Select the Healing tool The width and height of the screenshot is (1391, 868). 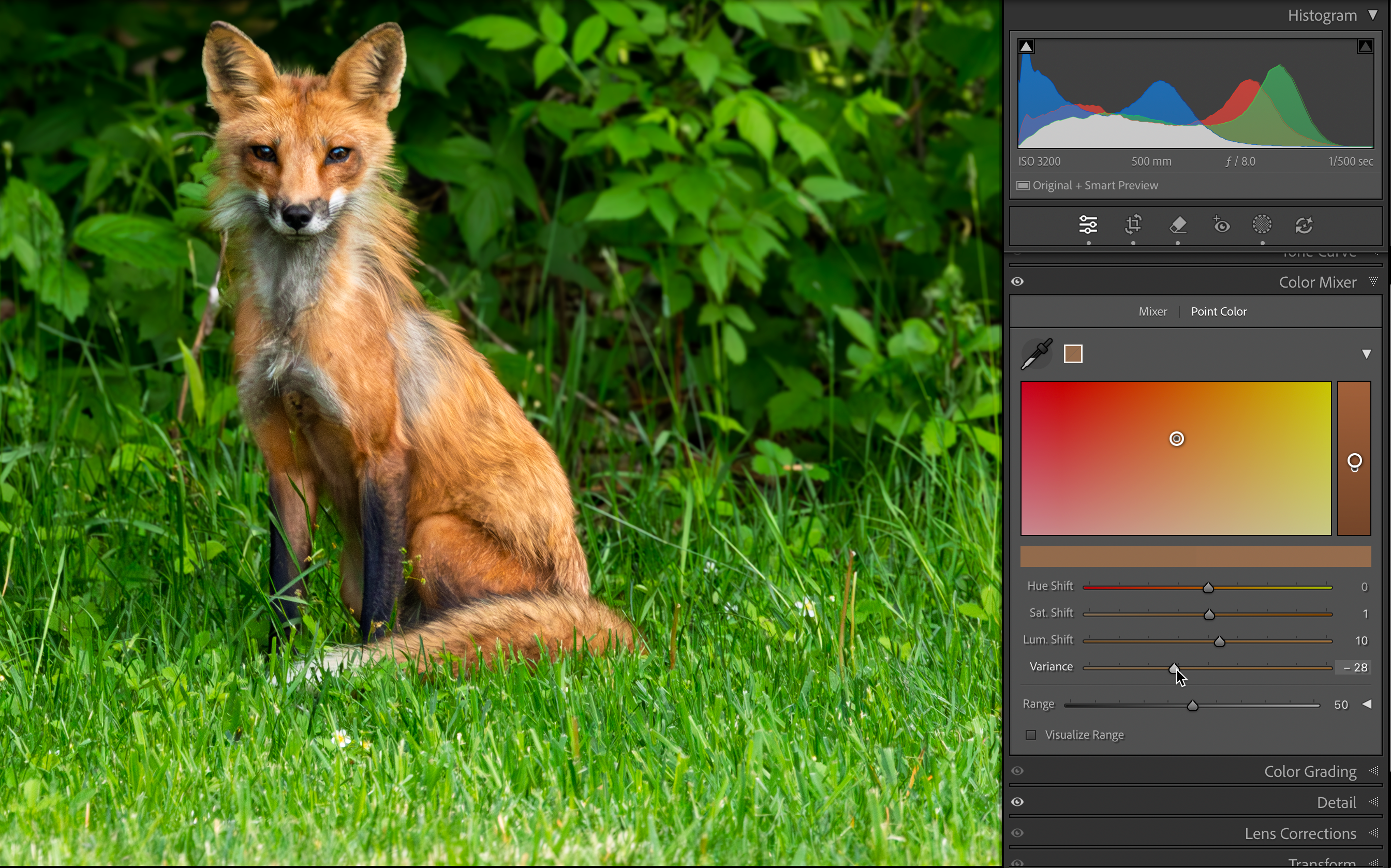pyautogui.click(x=1178, y=225)
